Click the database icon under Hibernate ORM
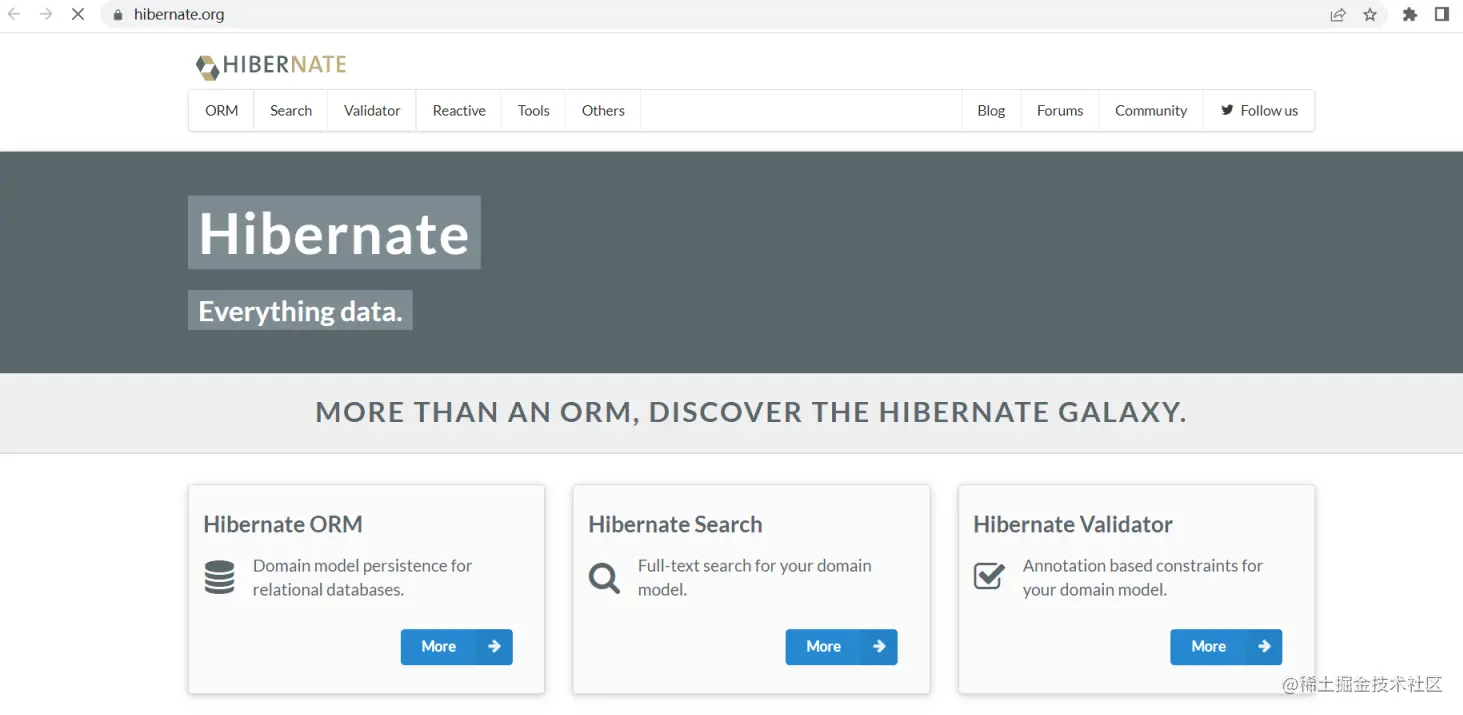 click(x=219, y=577)
